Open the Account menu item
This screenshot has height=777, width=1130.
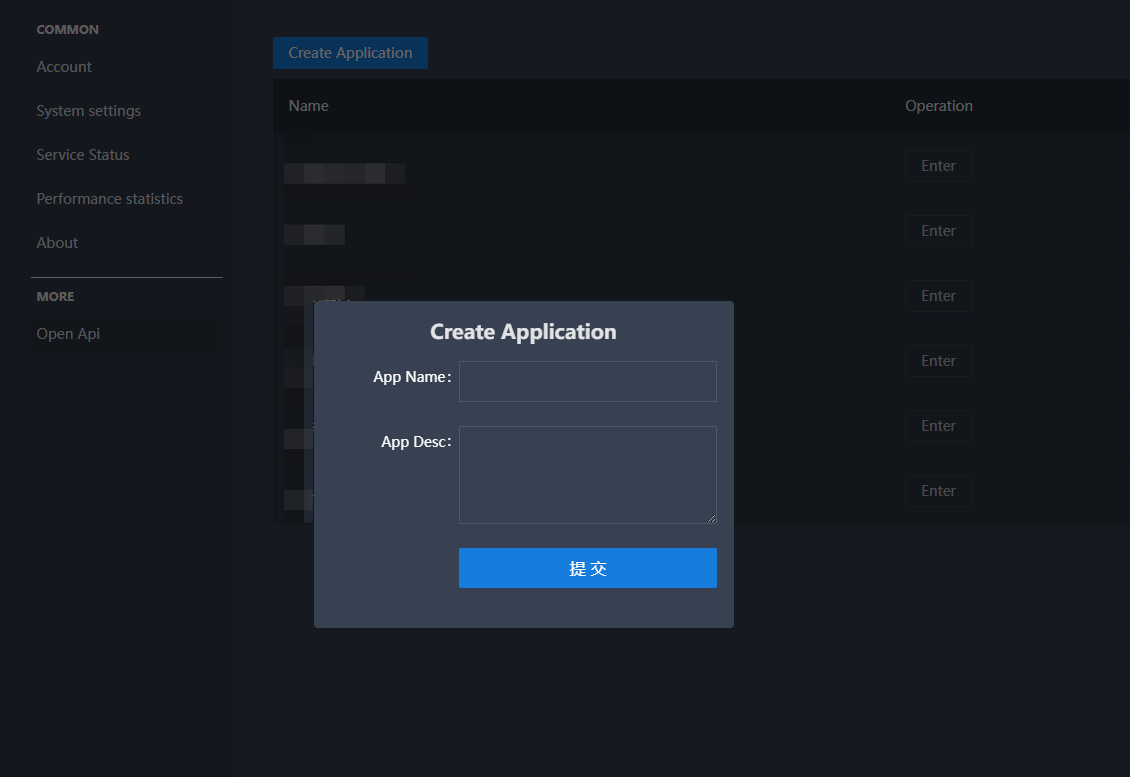click(x=64, y=67)
